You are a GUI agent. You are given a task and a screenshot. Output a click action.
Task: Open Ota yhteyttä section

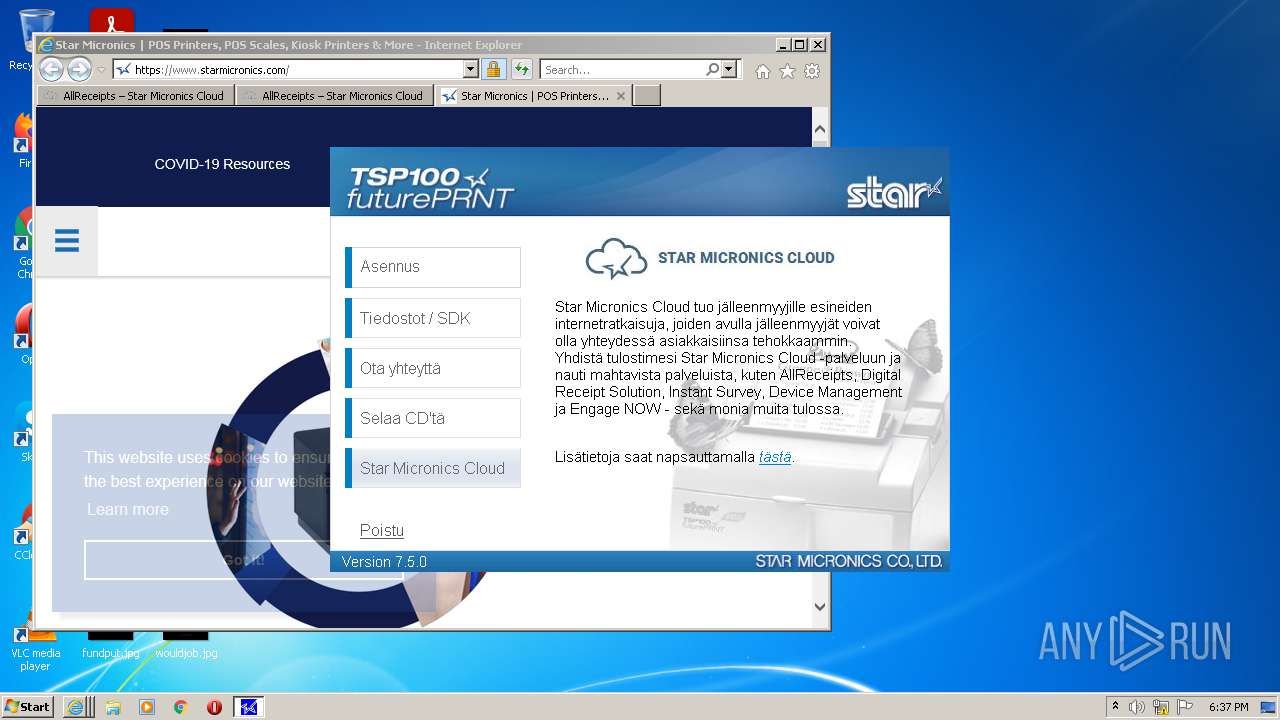(433, 368)
